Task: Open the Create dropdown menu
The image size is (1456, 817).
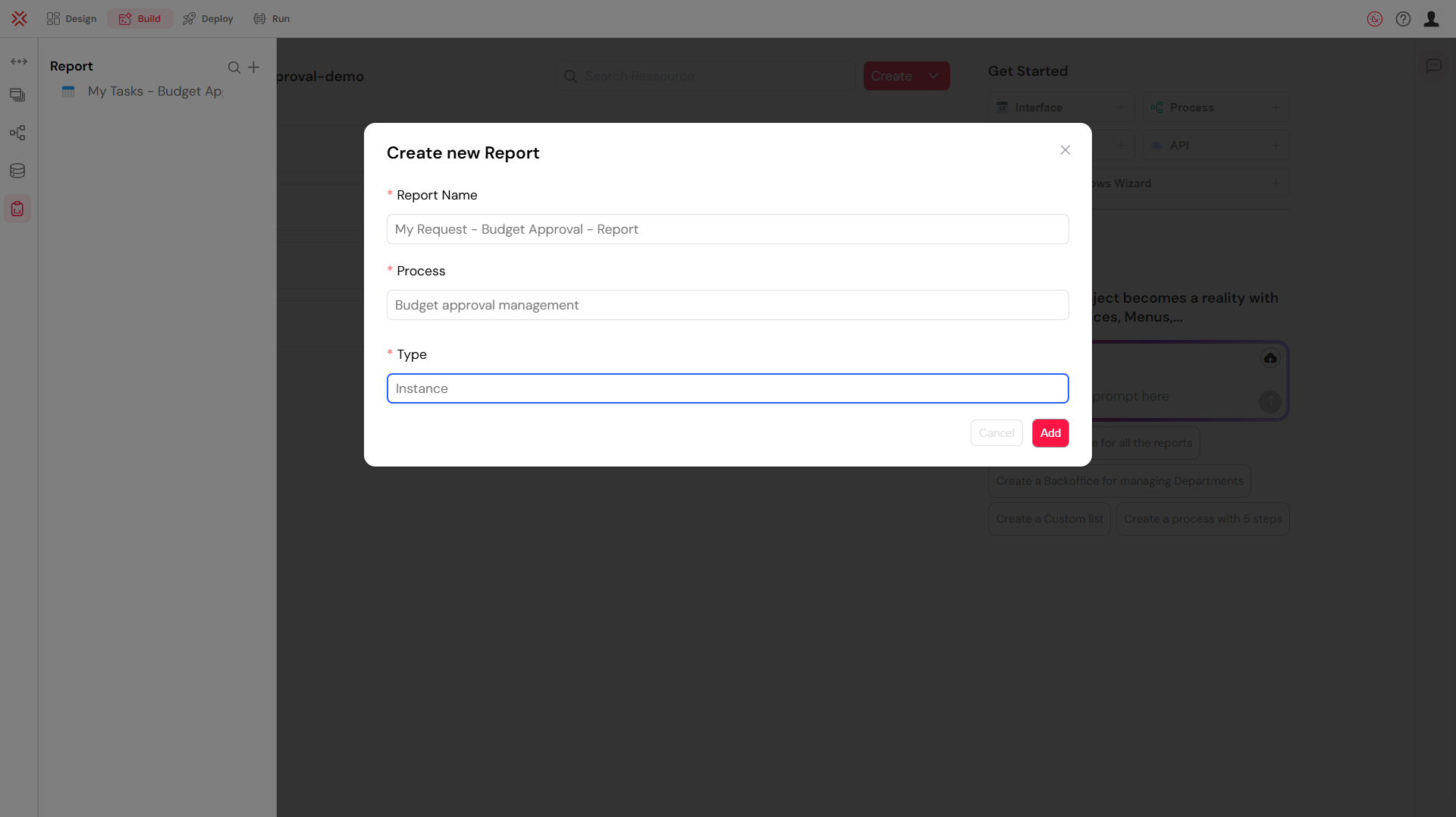Action: (906, 76)
